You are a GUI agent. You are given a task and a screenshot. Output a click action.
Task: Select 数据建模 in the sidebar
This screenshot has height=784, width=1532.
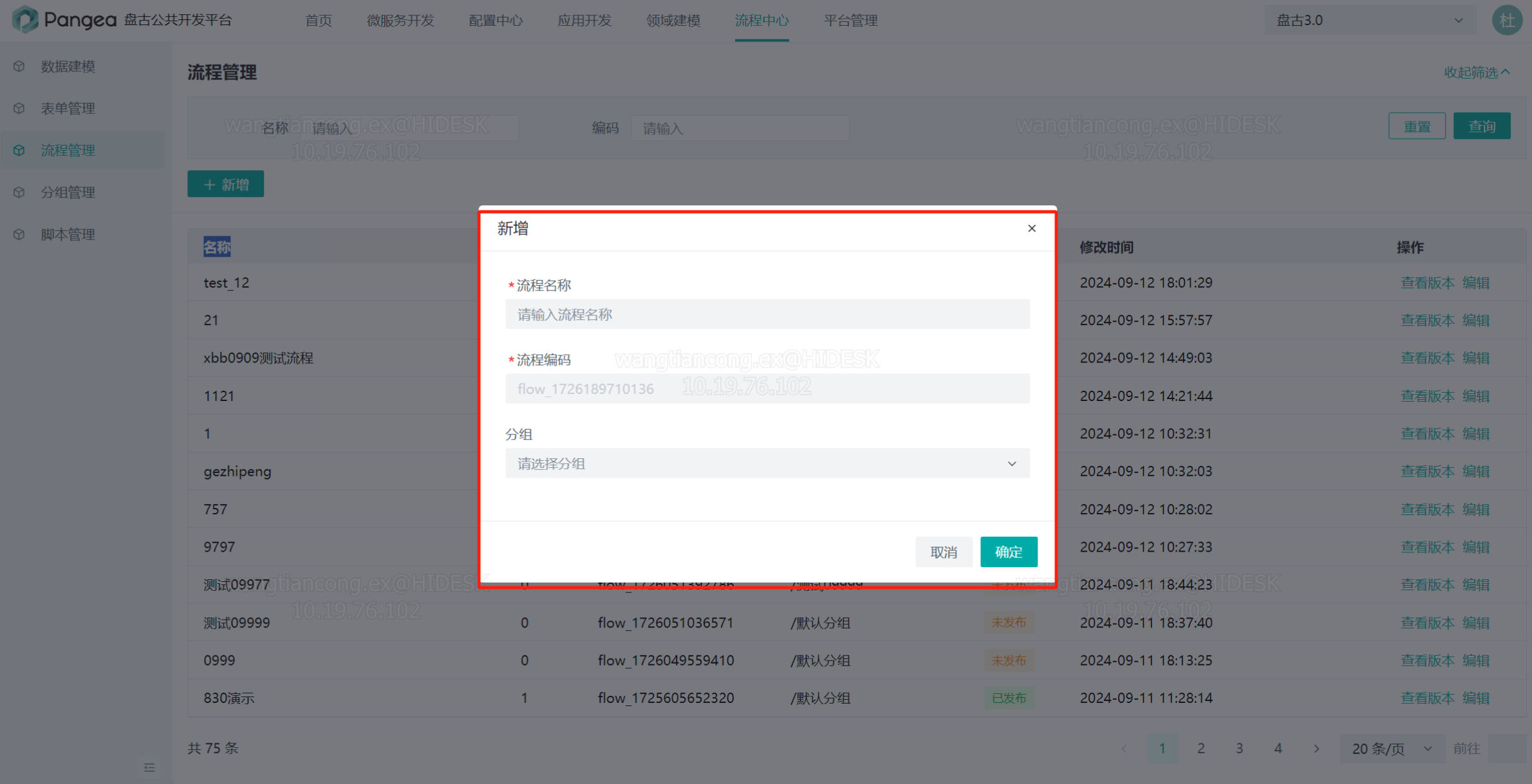(68, 66)
